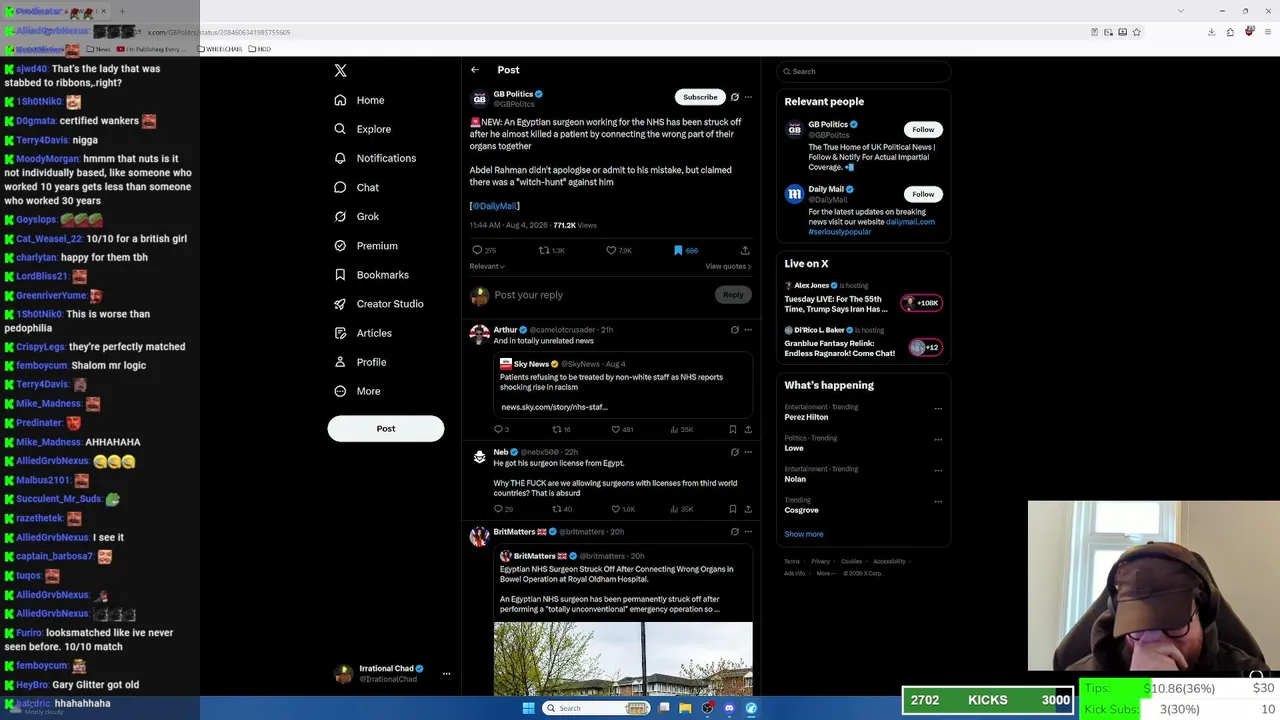
Task: Expand the More menu in sidebar
Action: pos(357,391)
